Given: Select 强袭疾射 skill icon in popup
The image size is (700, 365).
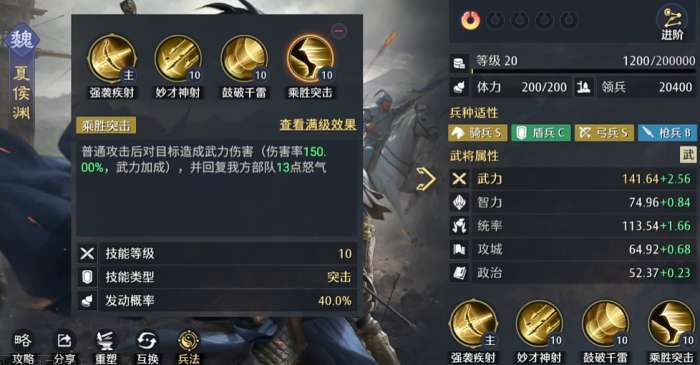Looking at the screenshot, I should click(x=112, y=59).
